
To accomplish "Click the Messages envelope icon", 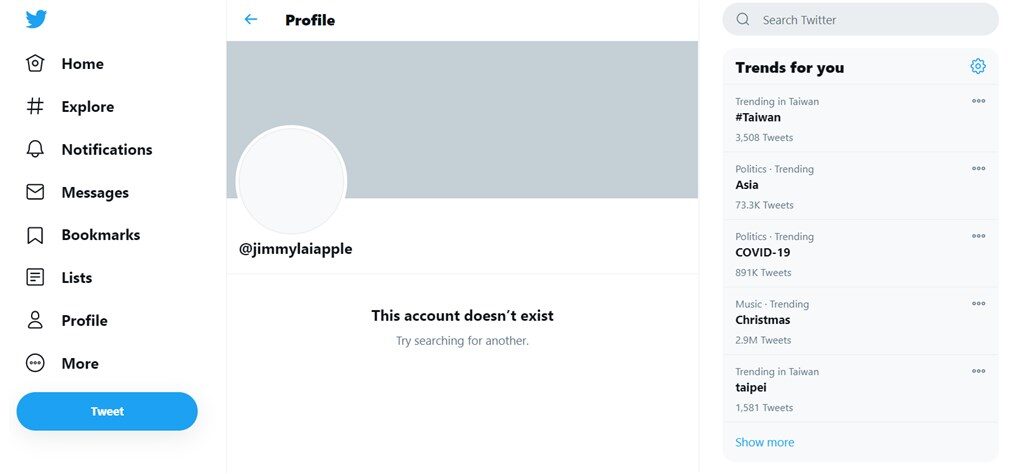I will [x=35, y=192].
